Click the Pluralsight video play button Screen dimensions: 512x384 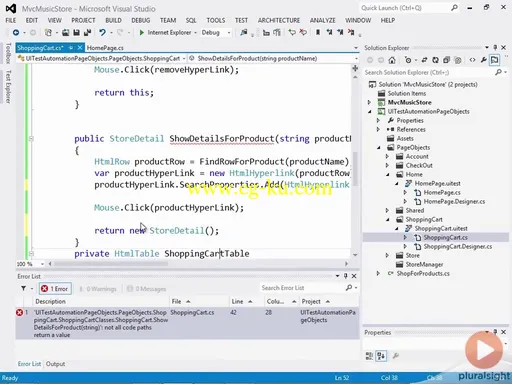pyautogui.click(x=484, y=350)
